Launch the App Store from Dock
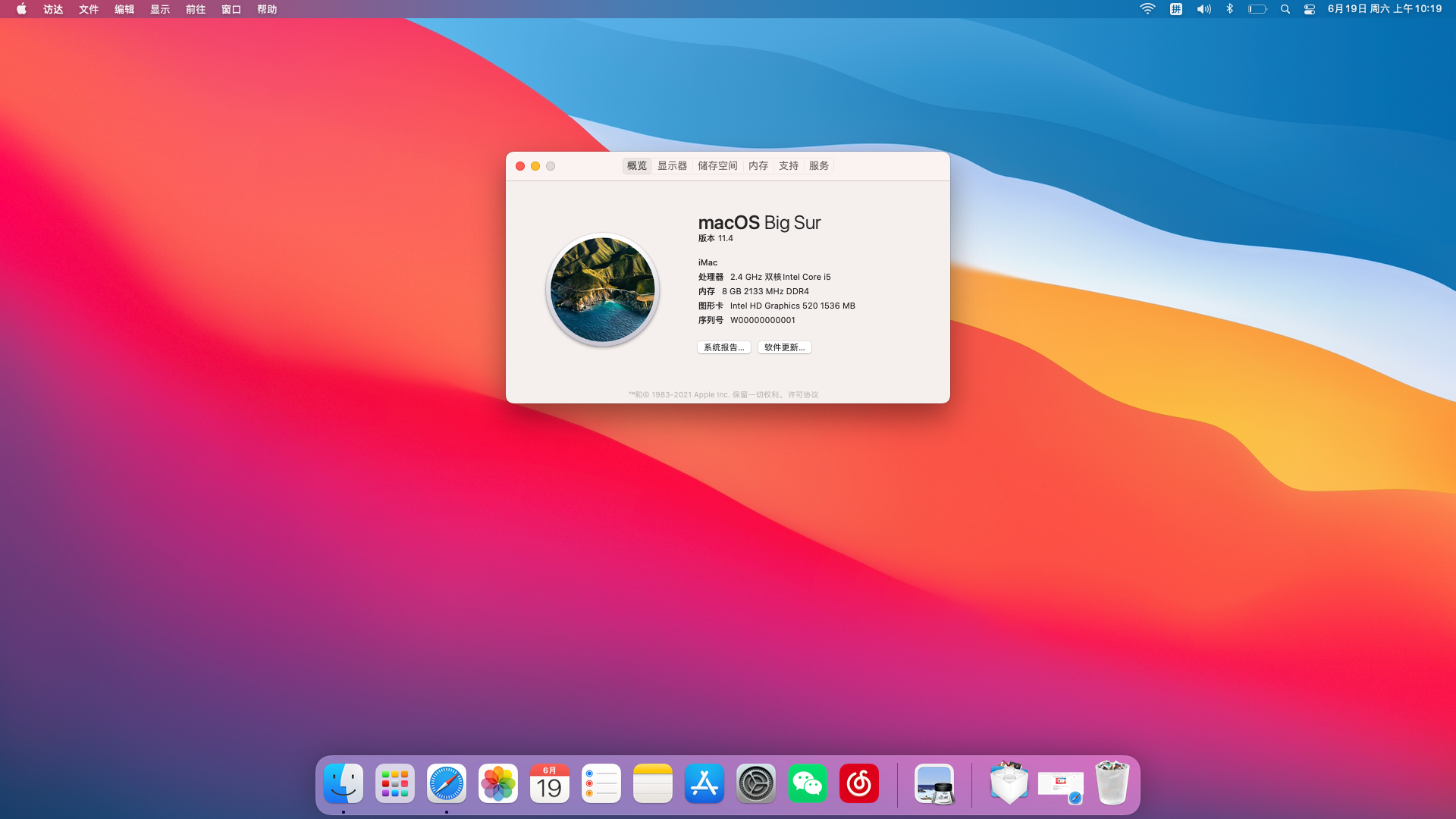 click(x=704, y=783)
